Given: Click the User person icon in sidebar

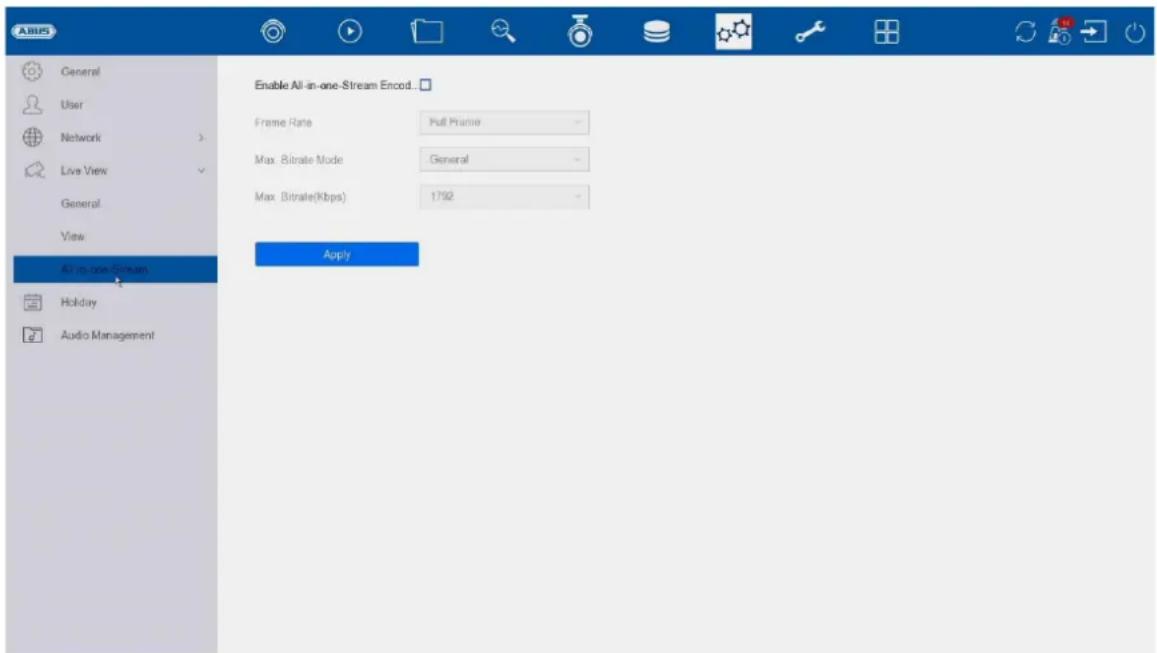Looking at the screenshot, I should click(x=32, y=104).
